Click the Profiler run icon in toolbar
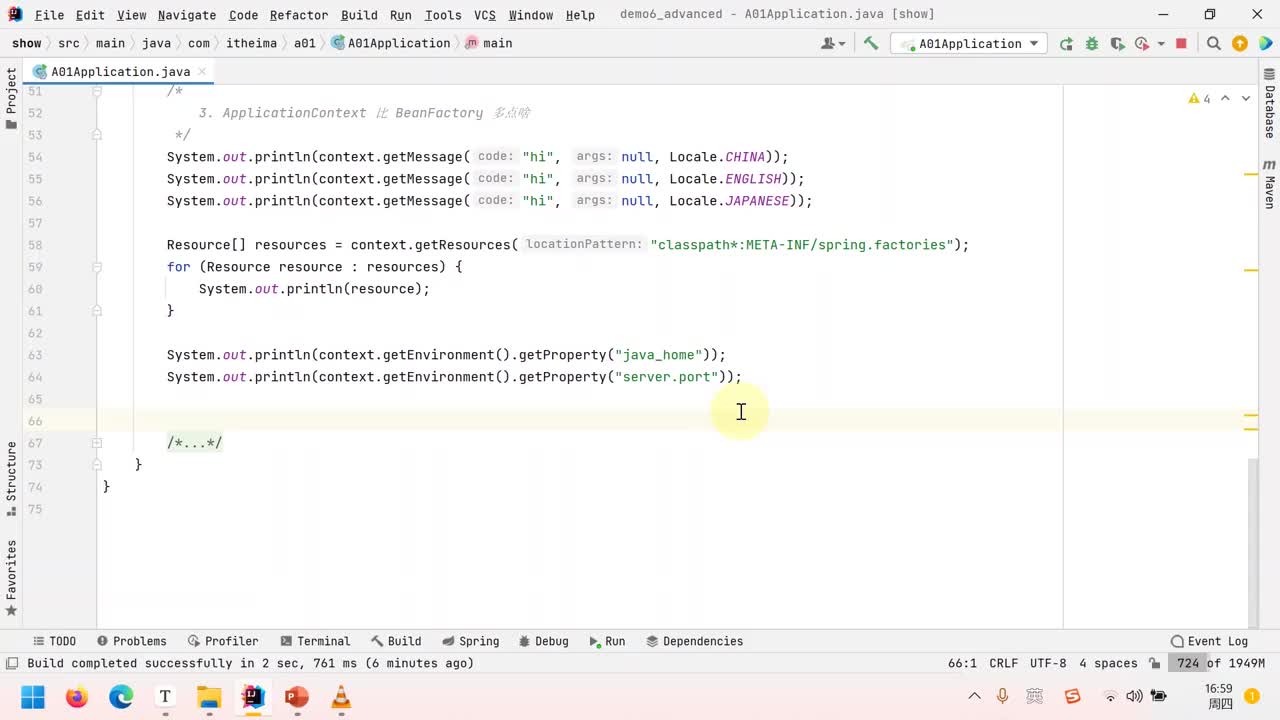1280x720 pixels. coord(1143,43)
